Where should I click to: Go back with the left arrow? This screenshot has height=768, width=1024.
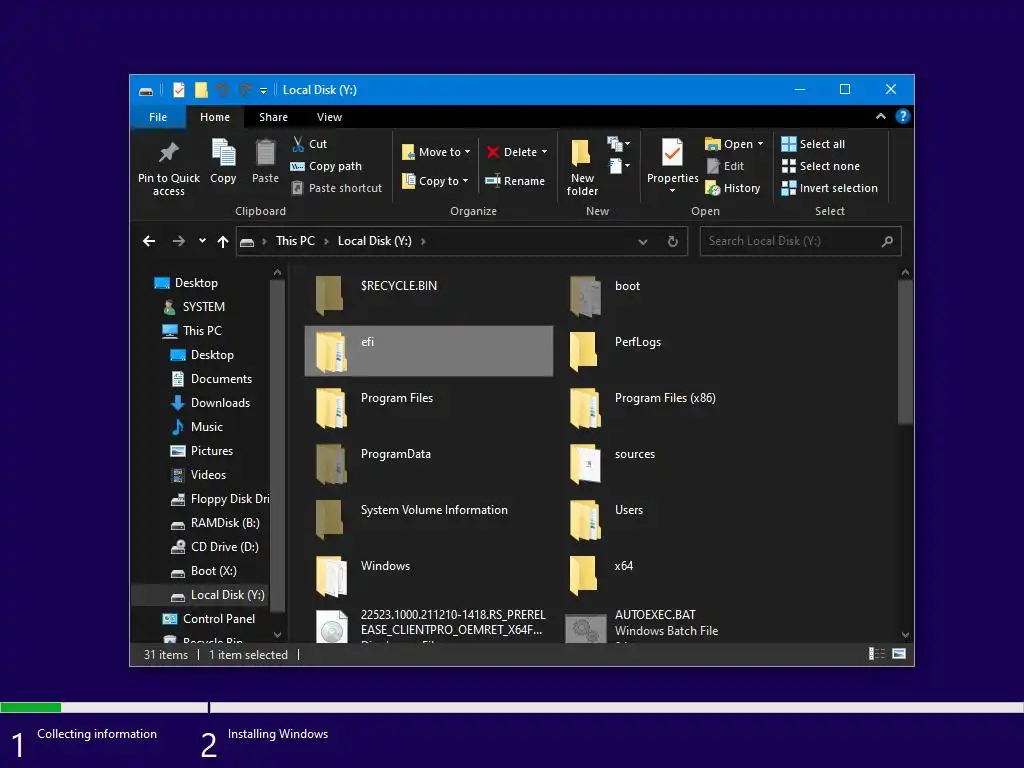tap(149, 241)
